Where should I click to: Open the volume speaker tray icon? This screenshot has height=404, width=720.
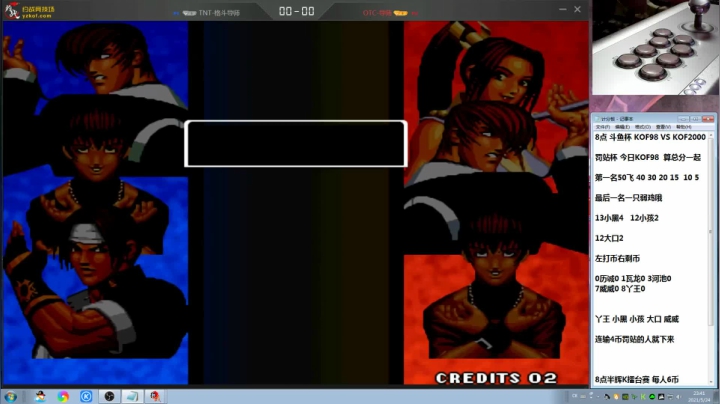(x=679, y=397)
